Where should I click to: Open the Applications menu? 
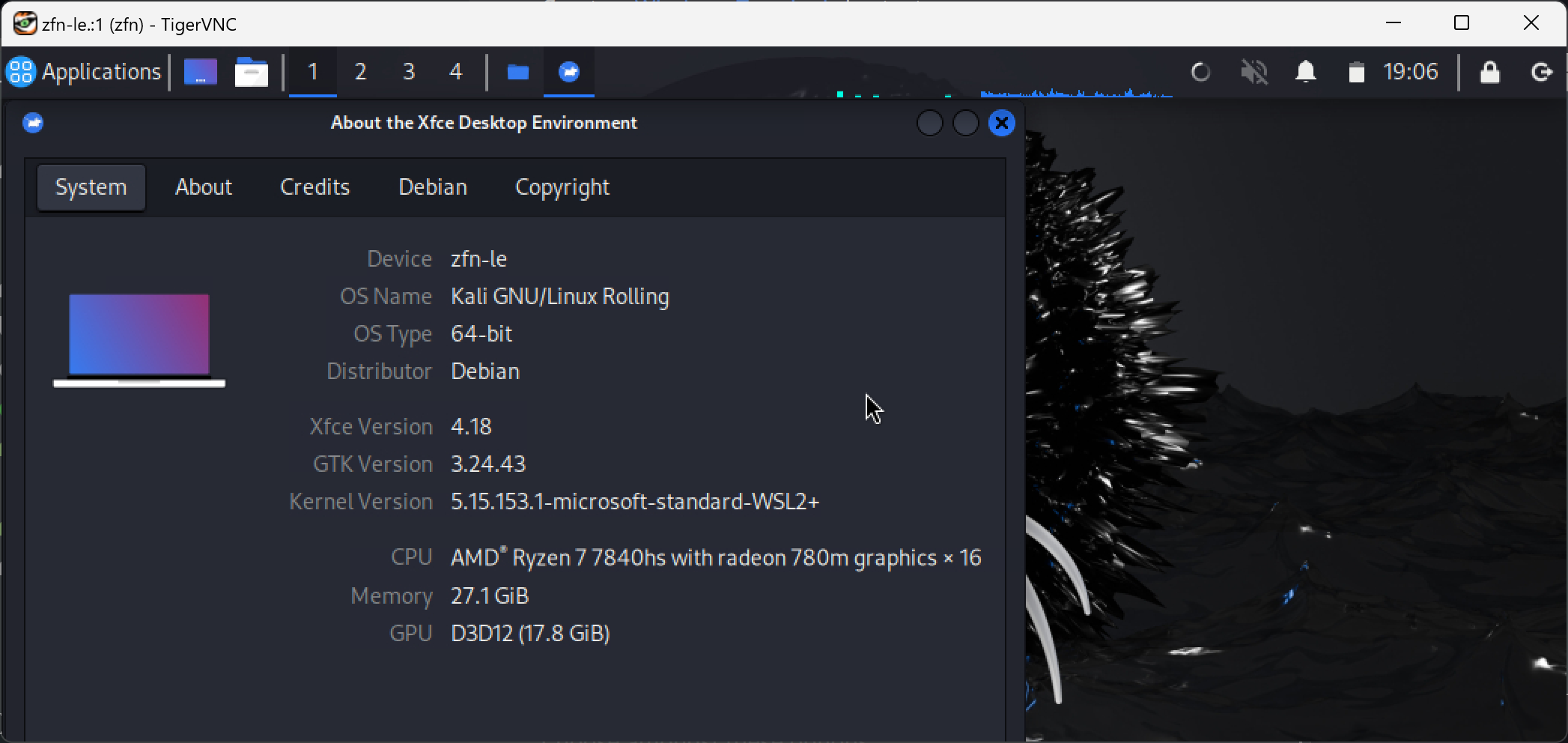click(84, 72)
